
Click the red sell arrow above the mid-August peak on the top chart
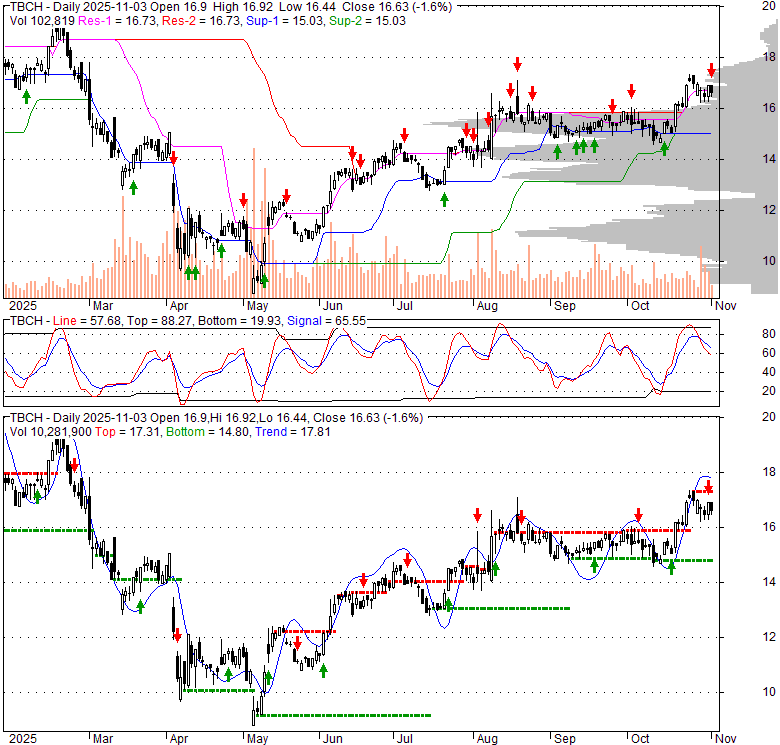(517, 64)
